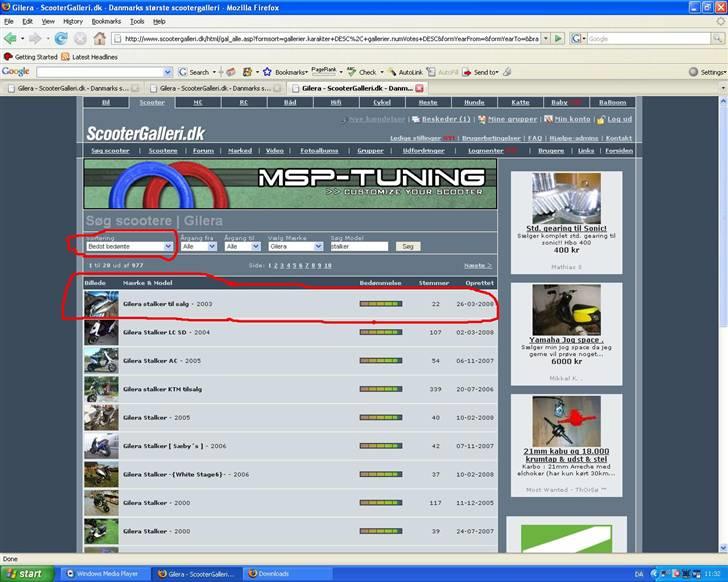The image size is (728, 582).
Task: Reload the page with the refresh icon
Action: point(61,38)
